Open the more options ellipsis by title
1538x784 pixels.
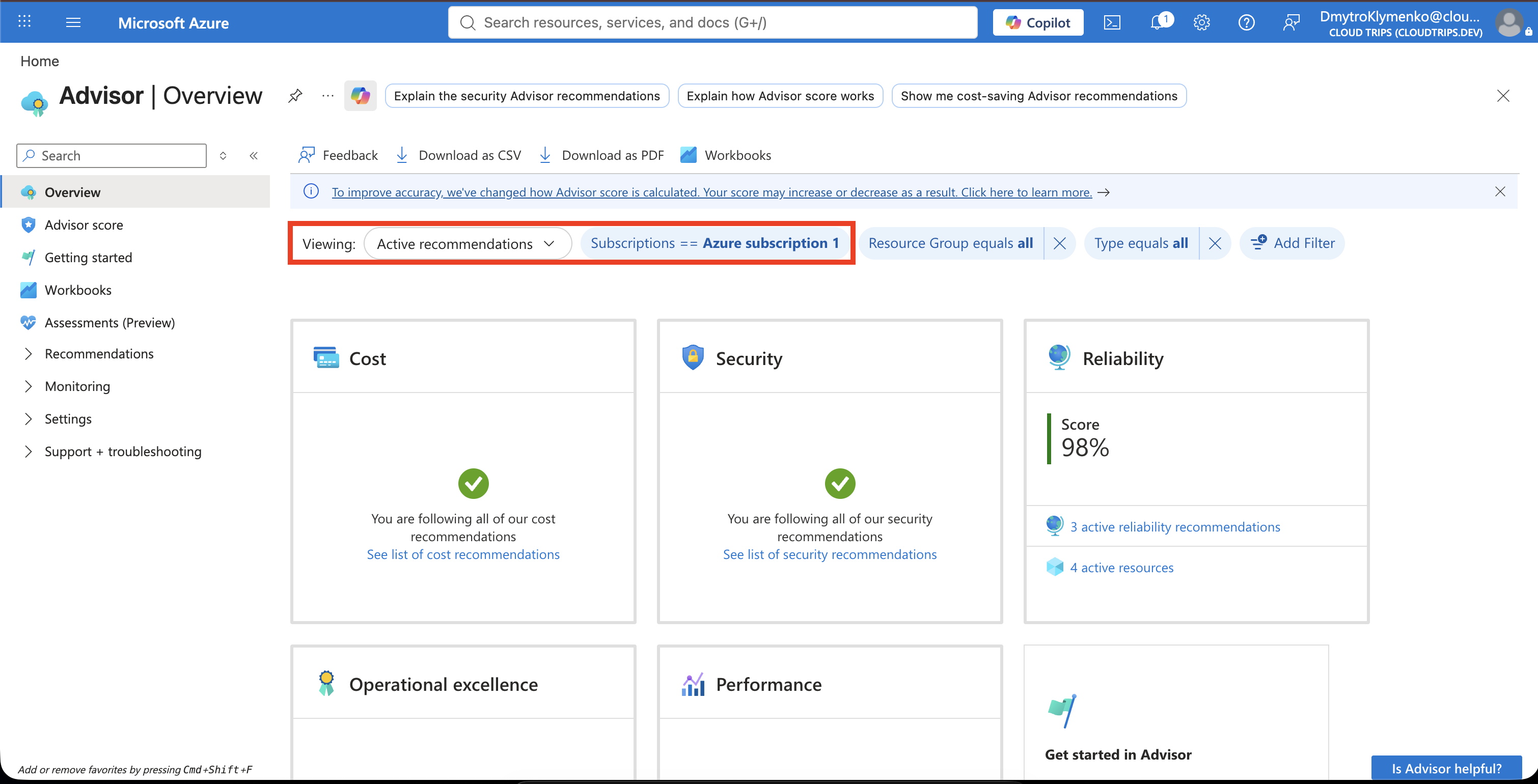(x=328, y=96)
